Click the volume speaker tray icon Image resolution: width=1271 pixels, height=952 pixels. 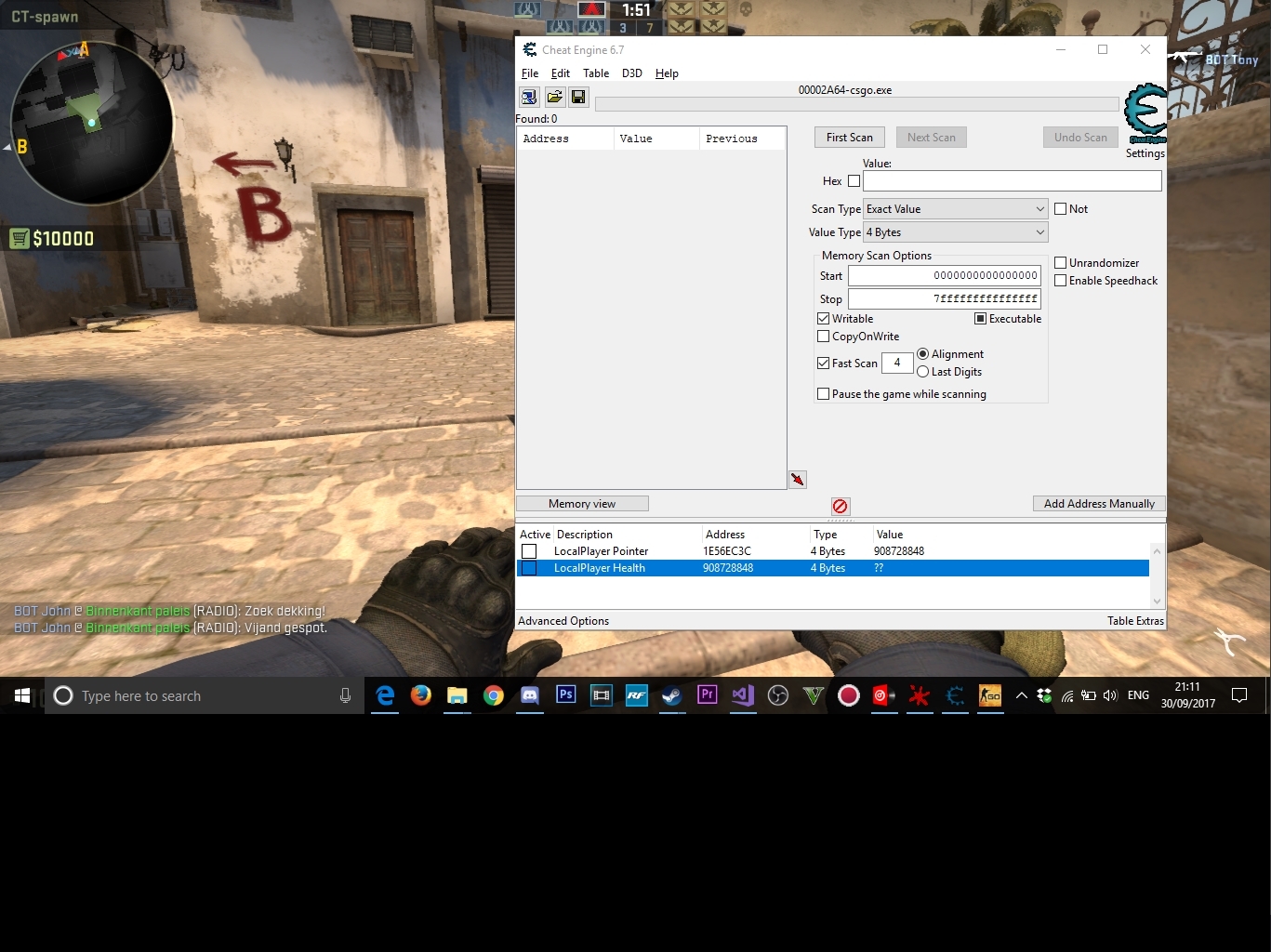pyautogui.click(x=1110, y=695)
